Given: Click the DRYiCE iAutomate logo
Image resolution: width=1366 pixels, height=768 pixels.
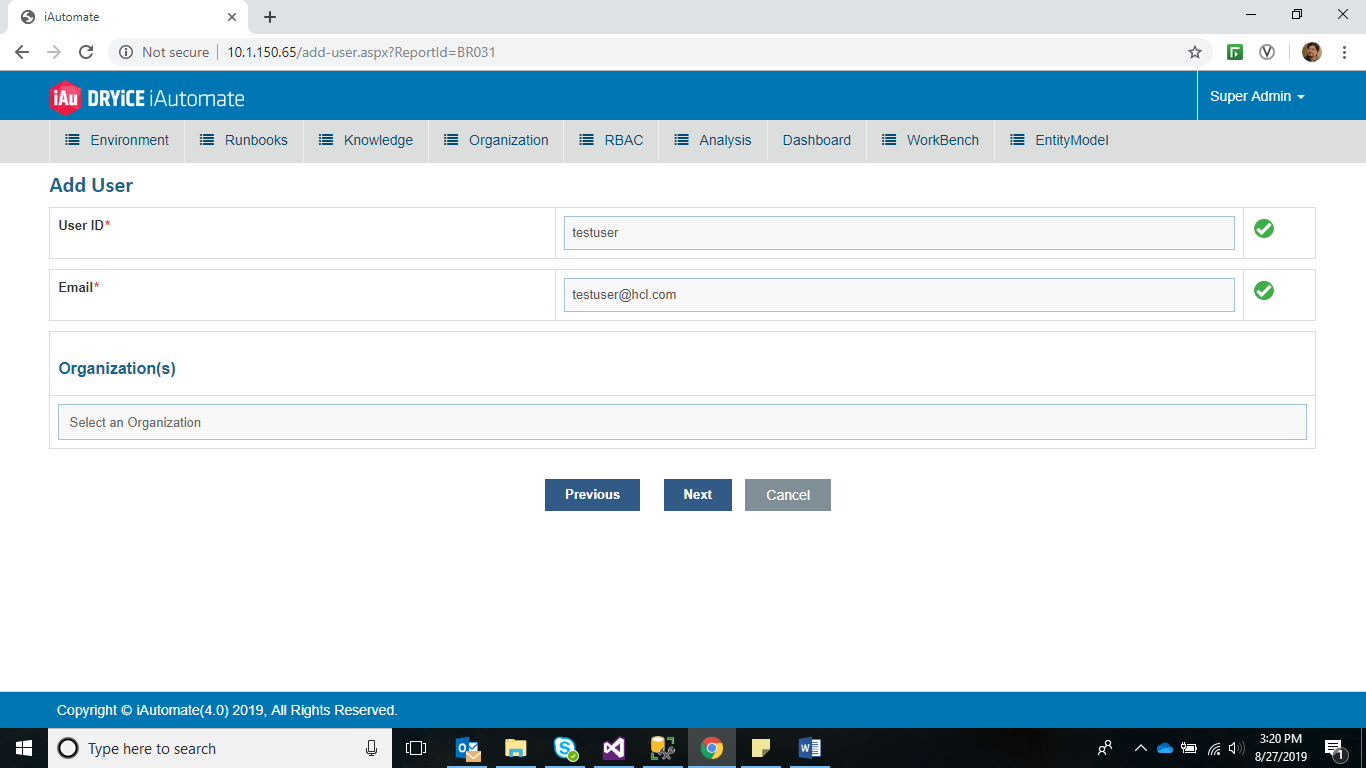Looking at the screenshot, I should (x=147, y=97).
